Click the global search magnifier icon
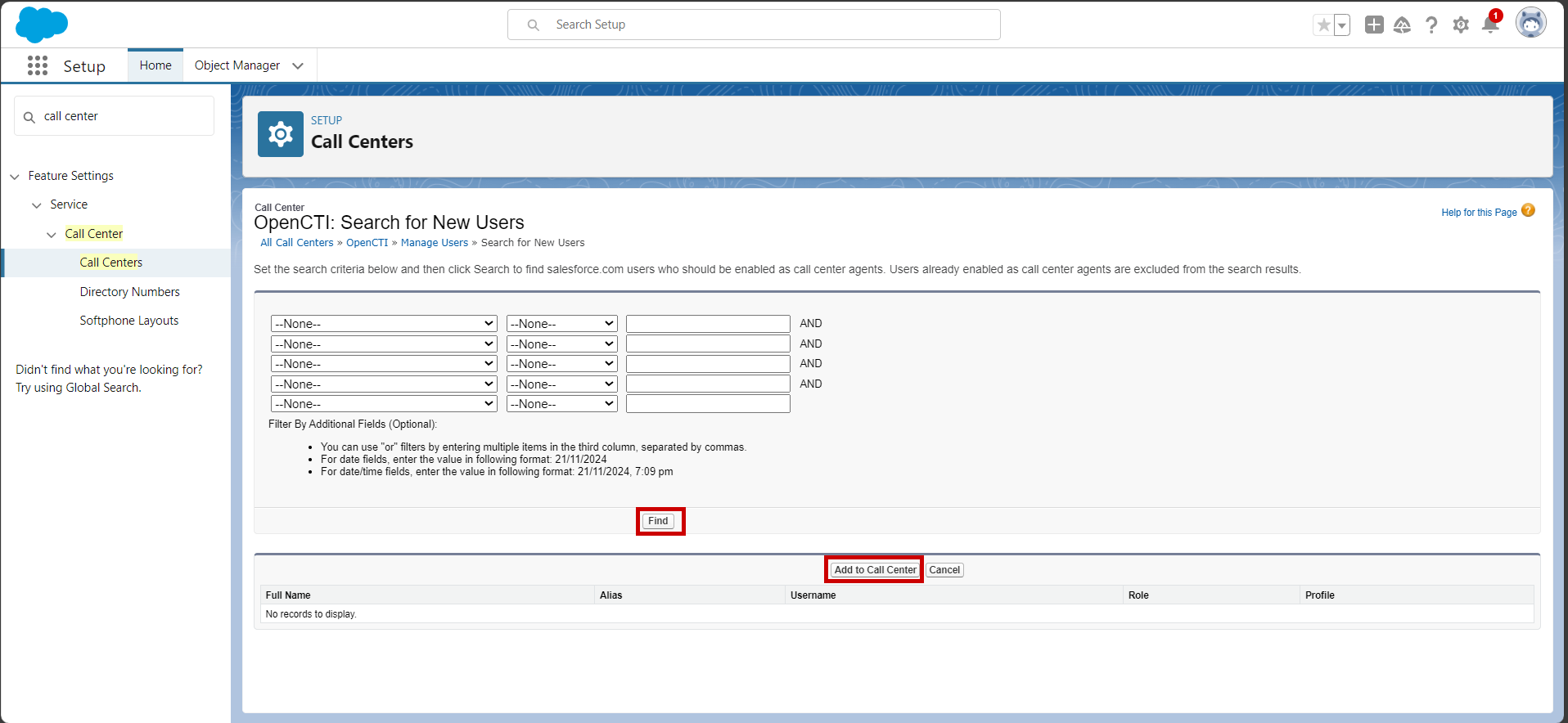Screen dimensions: 1568x723 (534, 25)
